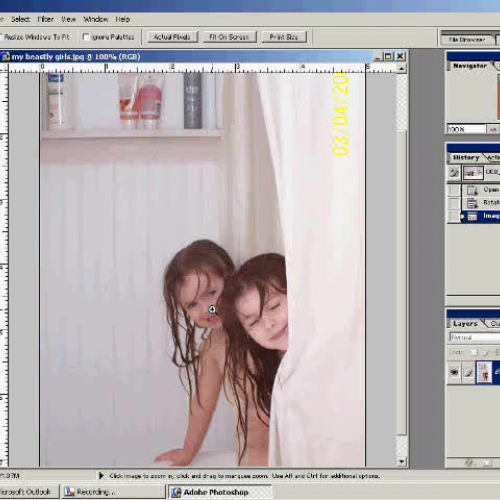Click the layer paintbrush link box
The width and height of the screenshot is (500, 500).
[468, 372]
